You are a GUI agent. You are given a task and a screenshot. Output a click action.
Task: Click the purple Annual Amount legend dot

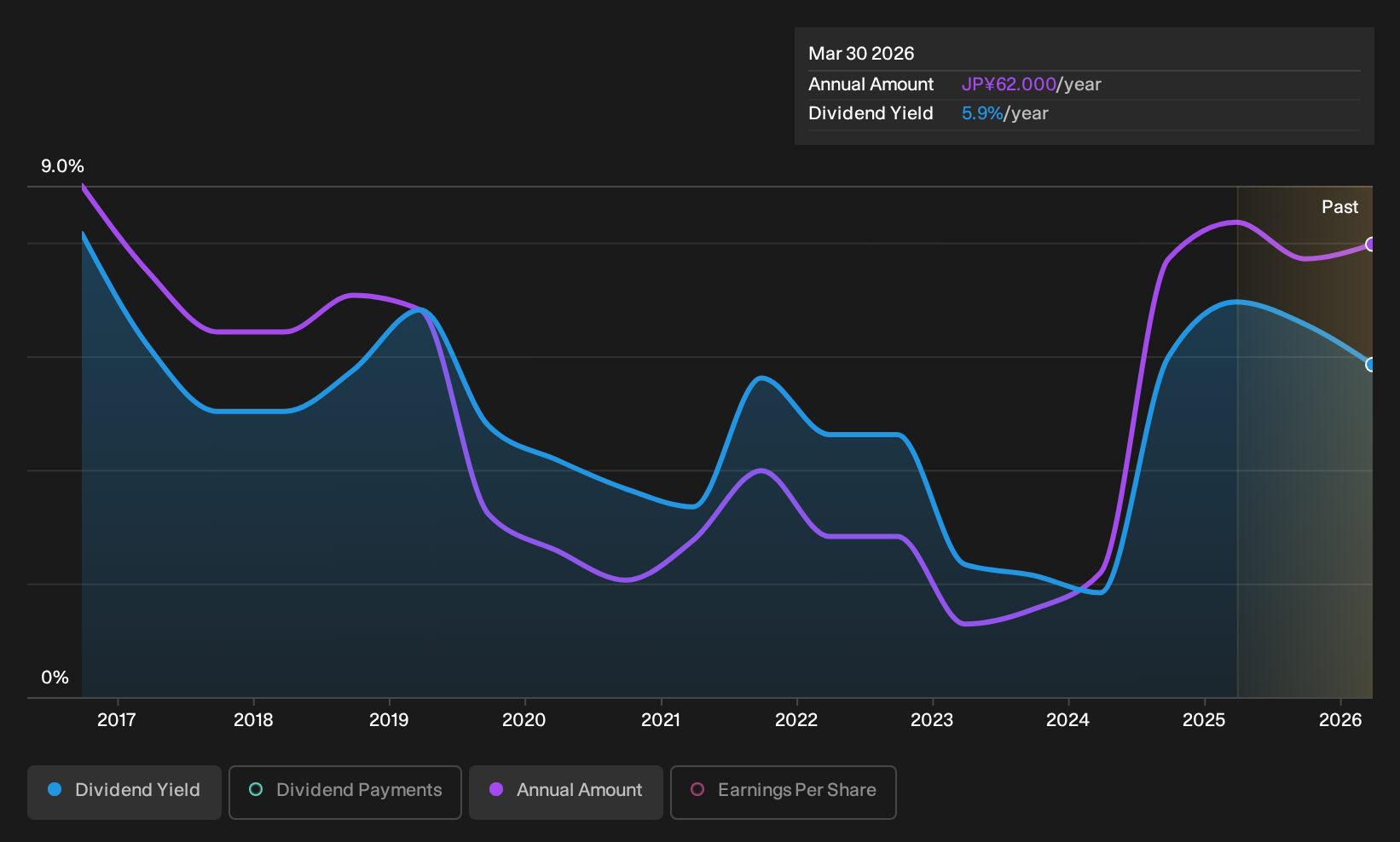(x=496, y=789)
